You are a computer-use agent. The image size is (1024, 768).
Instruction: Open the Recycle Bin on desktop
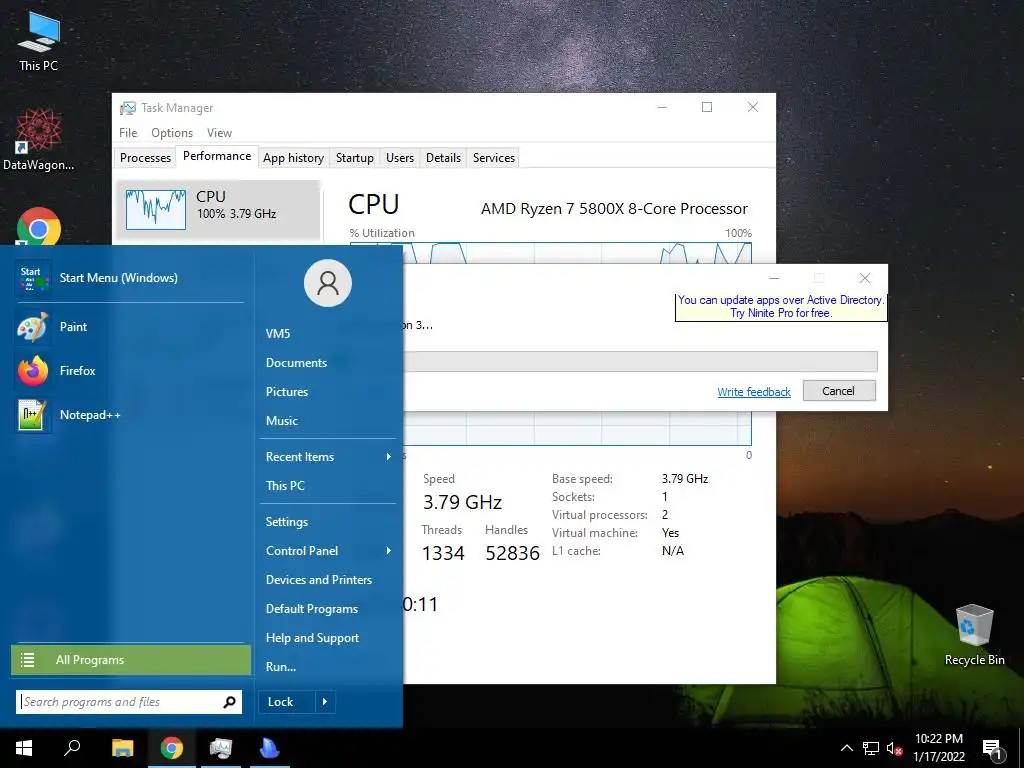coord(974,634)
